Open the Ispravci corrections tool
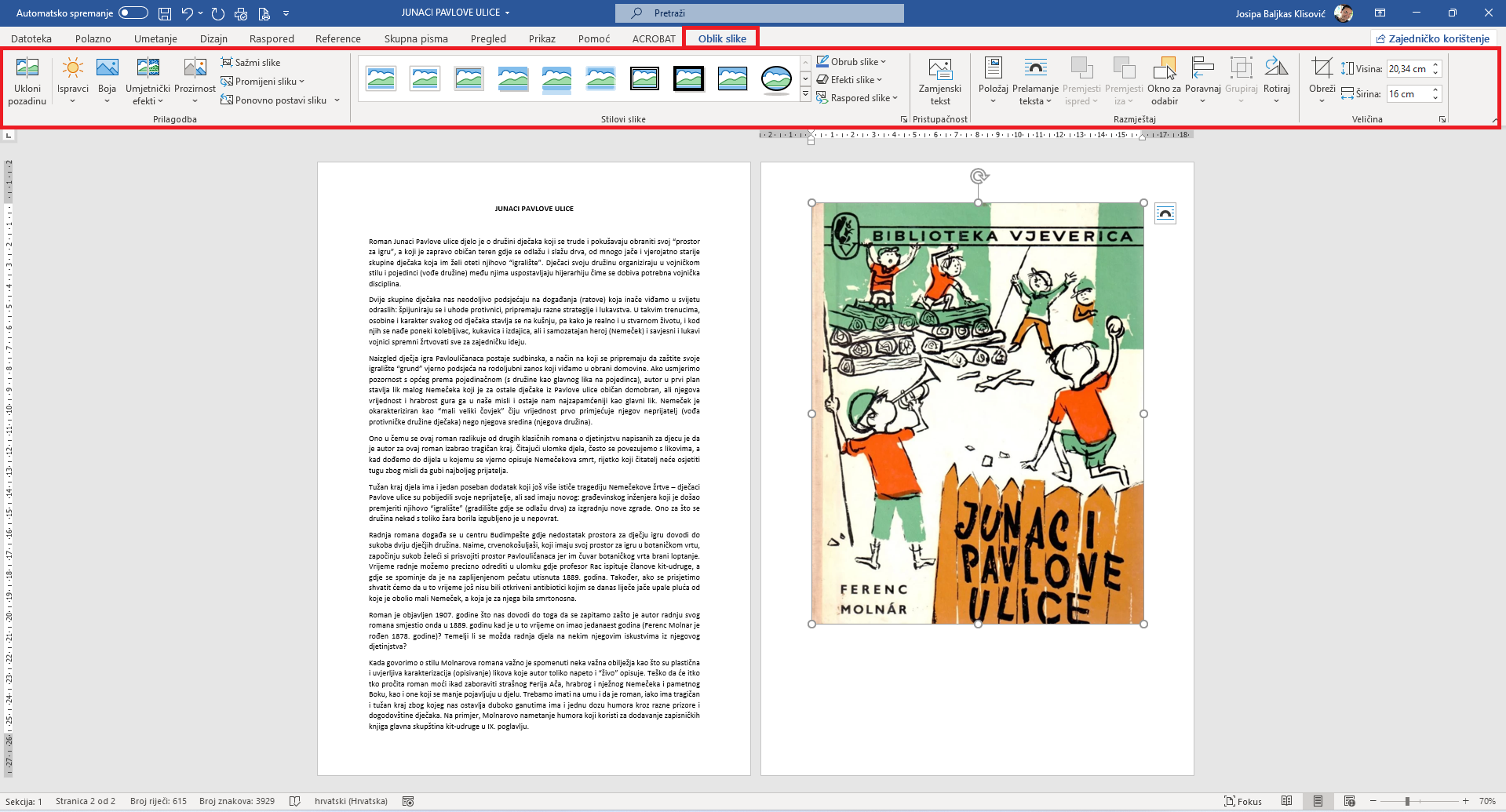Viewport: 1506px width, 812px height. pos(72,70)
